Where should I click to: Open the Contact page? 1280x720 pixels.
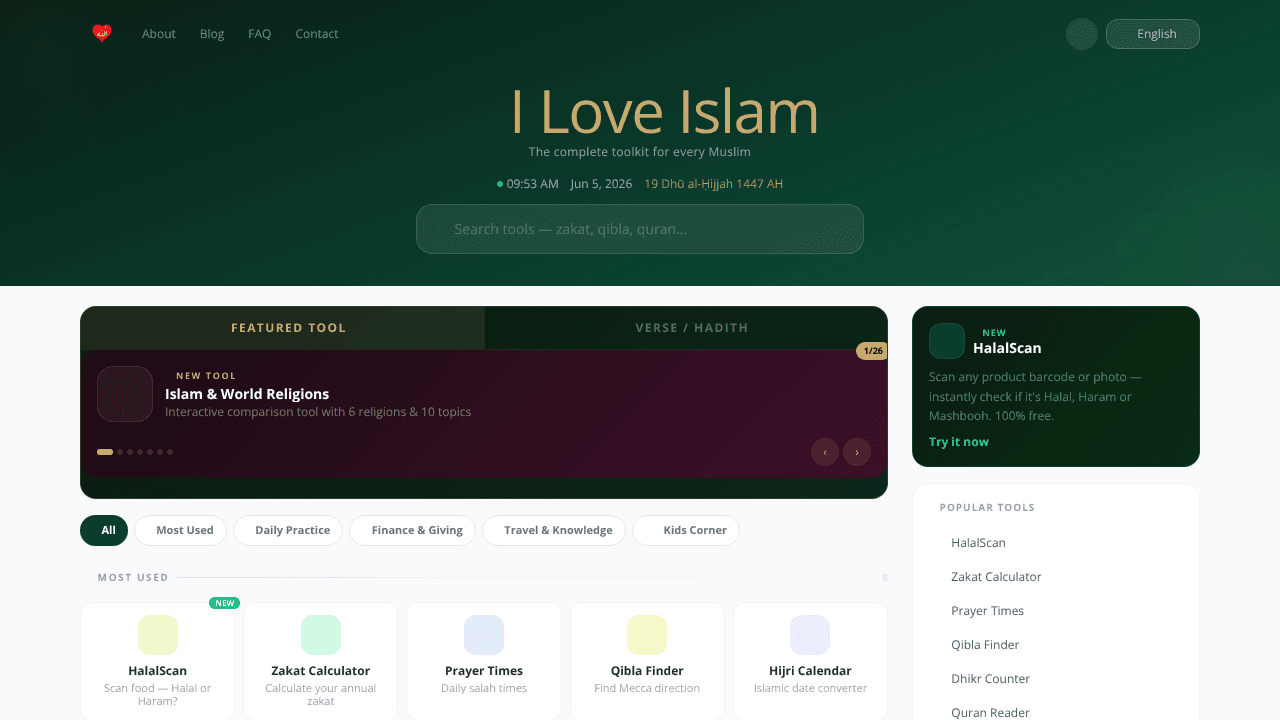point(317,34)
